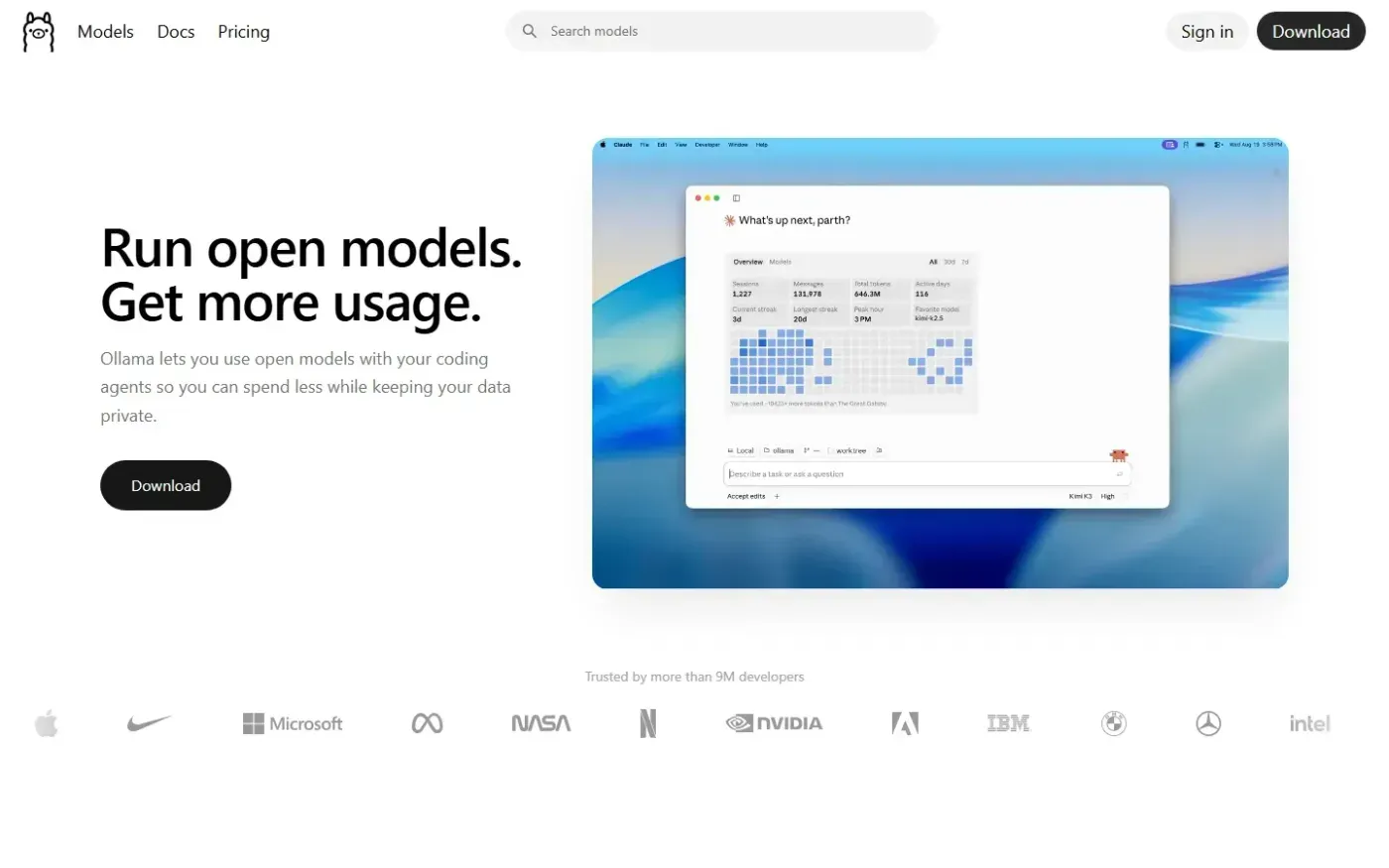This screenshot has width=1389, height=868.
Task: Click the Adobe logo
Action: (x=905, y=723)
